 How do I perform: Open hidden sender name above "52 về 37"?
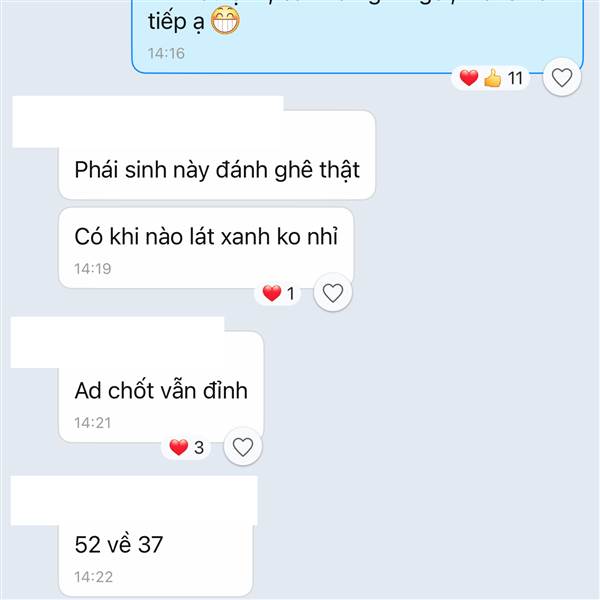(134, 501)
